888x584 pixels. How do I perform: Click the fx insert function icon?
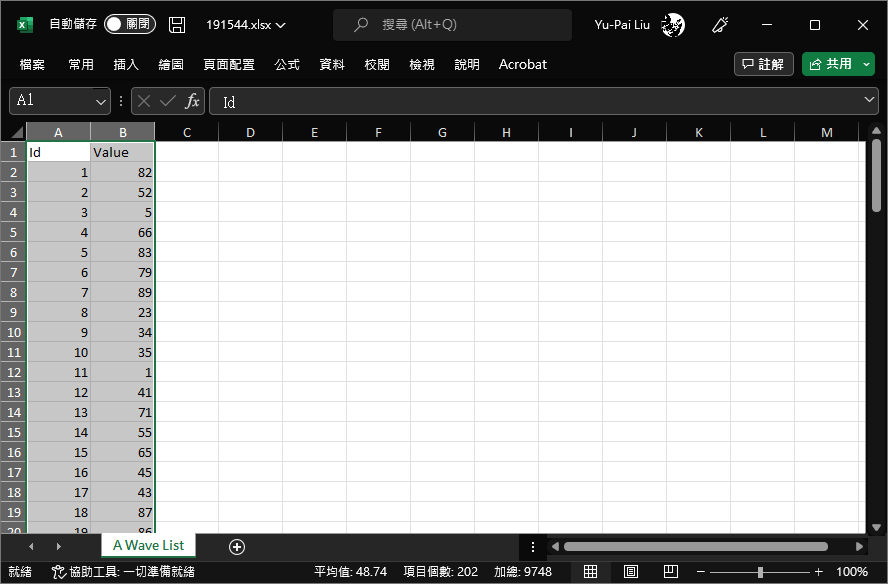[192, 101]
